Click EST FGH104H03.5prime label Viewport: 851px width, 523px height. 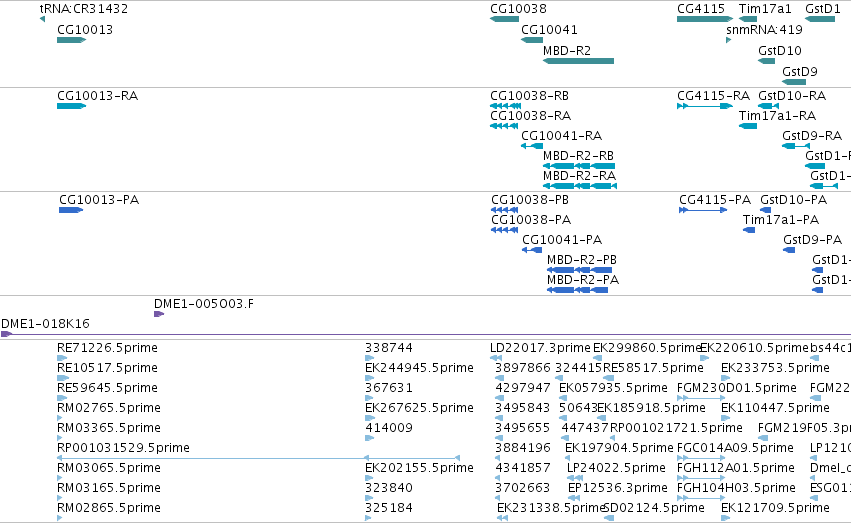point(736,488)
